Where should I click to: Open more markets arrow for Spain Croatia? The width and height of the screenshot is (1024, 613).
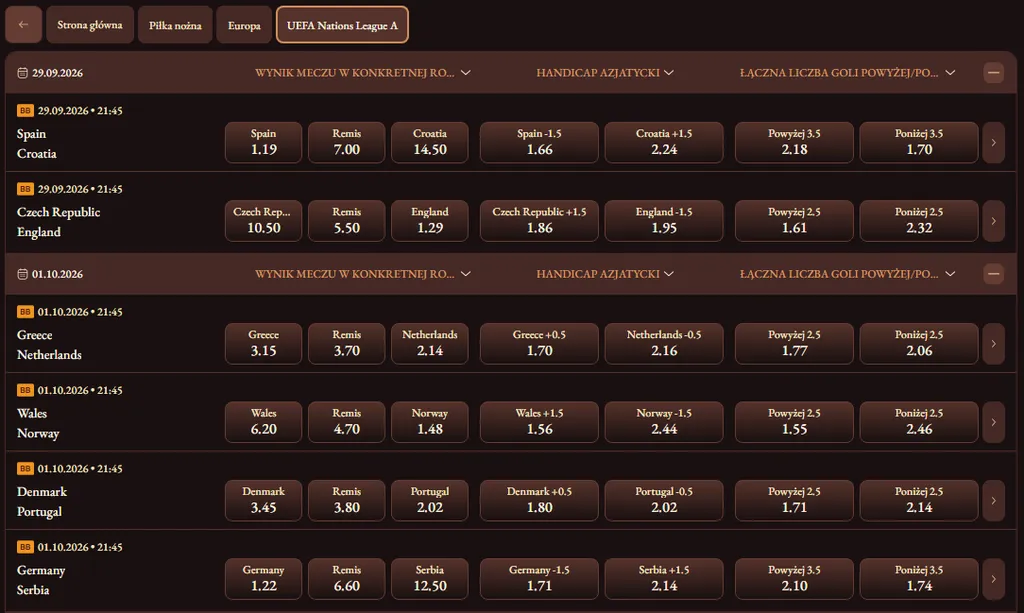993,142
